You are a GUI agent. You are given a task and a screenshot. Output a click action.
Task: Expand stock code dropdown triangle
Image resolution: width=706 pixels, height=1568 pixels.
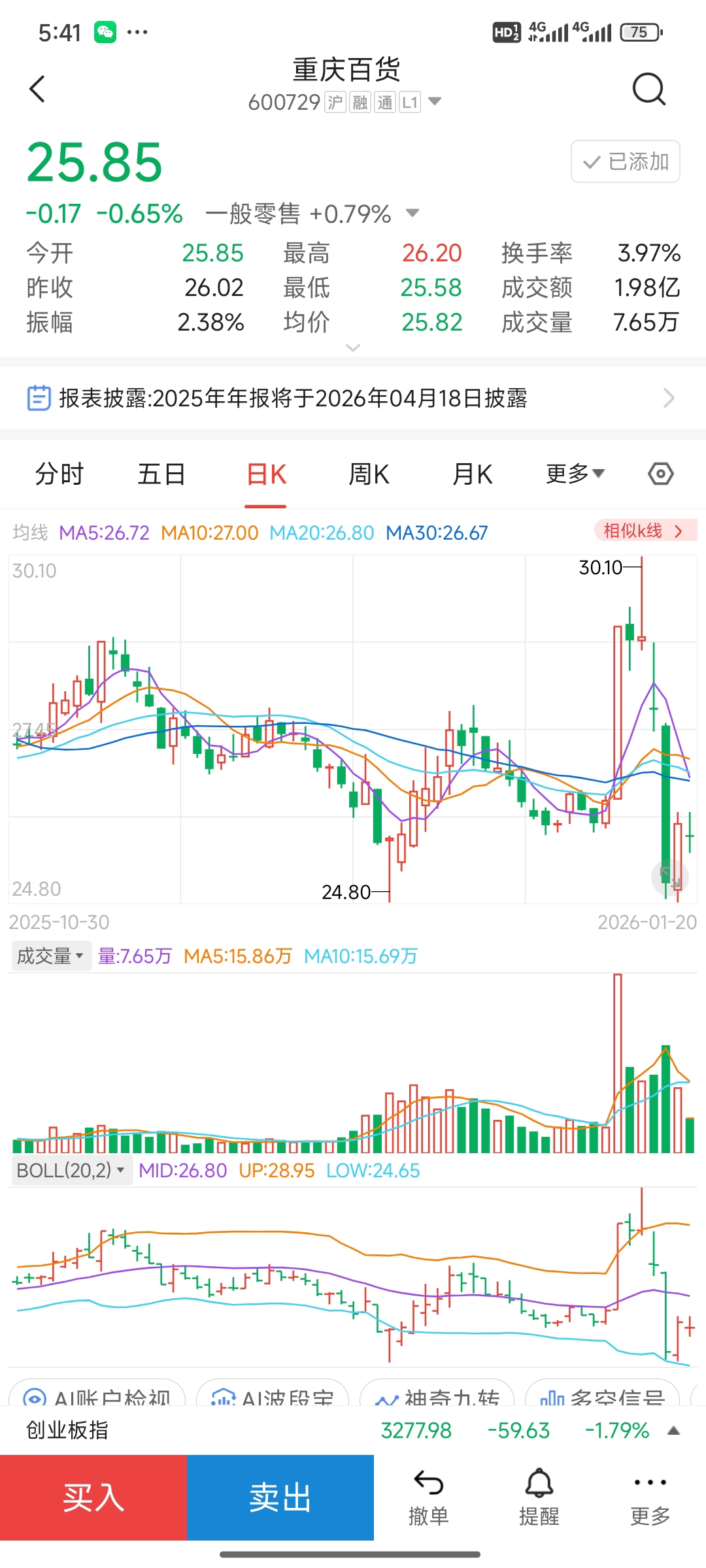pyautogui.click(x=435, y=102)
